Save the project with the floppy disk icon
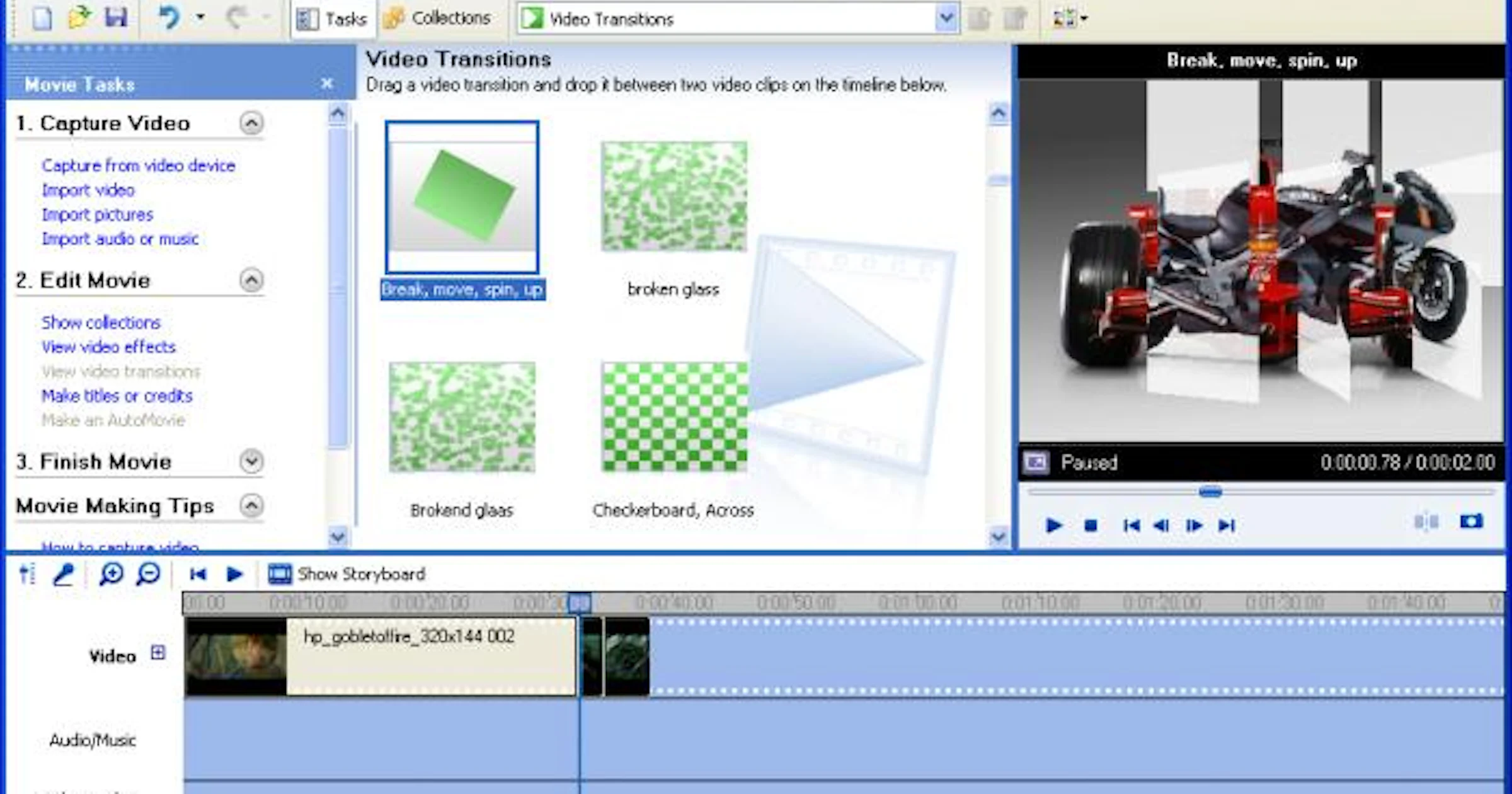Viewport: 1512px width, 794px height. 116,18
